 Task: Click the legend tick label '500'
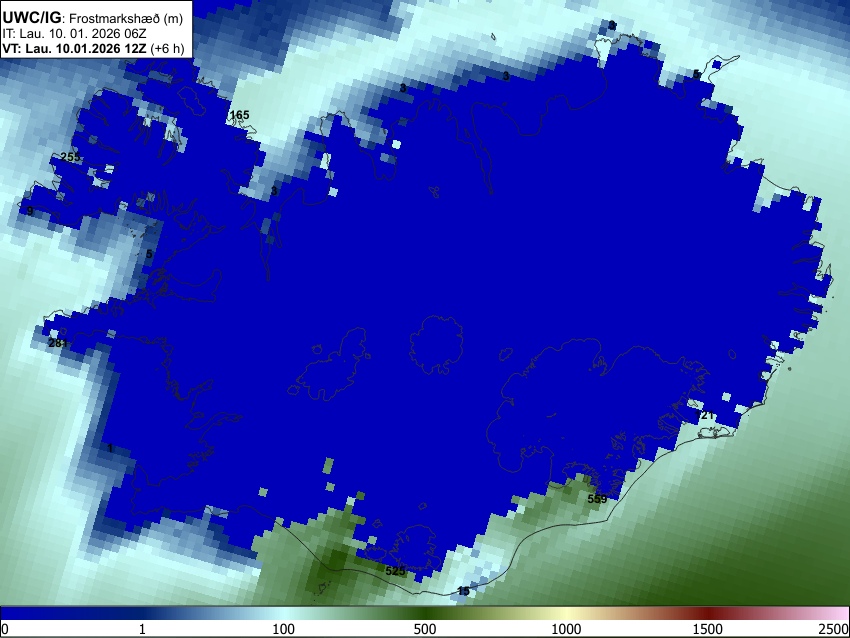point(424,629)
